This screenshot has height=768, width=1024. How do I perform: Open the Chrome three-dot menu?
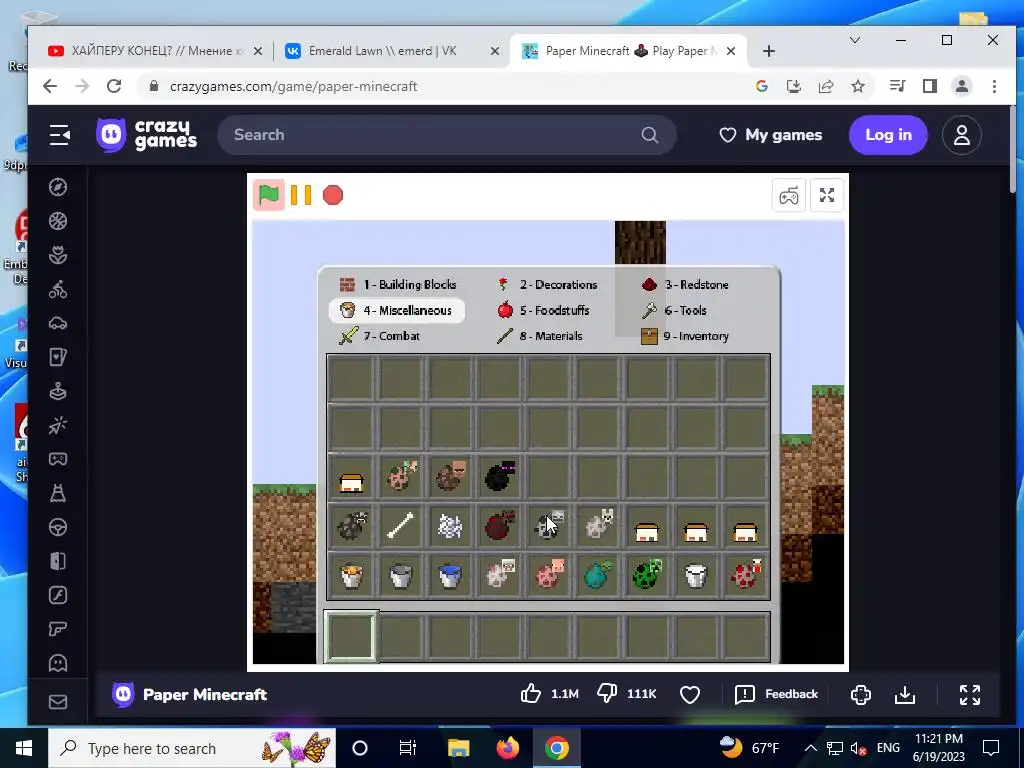tap(994, 86)
